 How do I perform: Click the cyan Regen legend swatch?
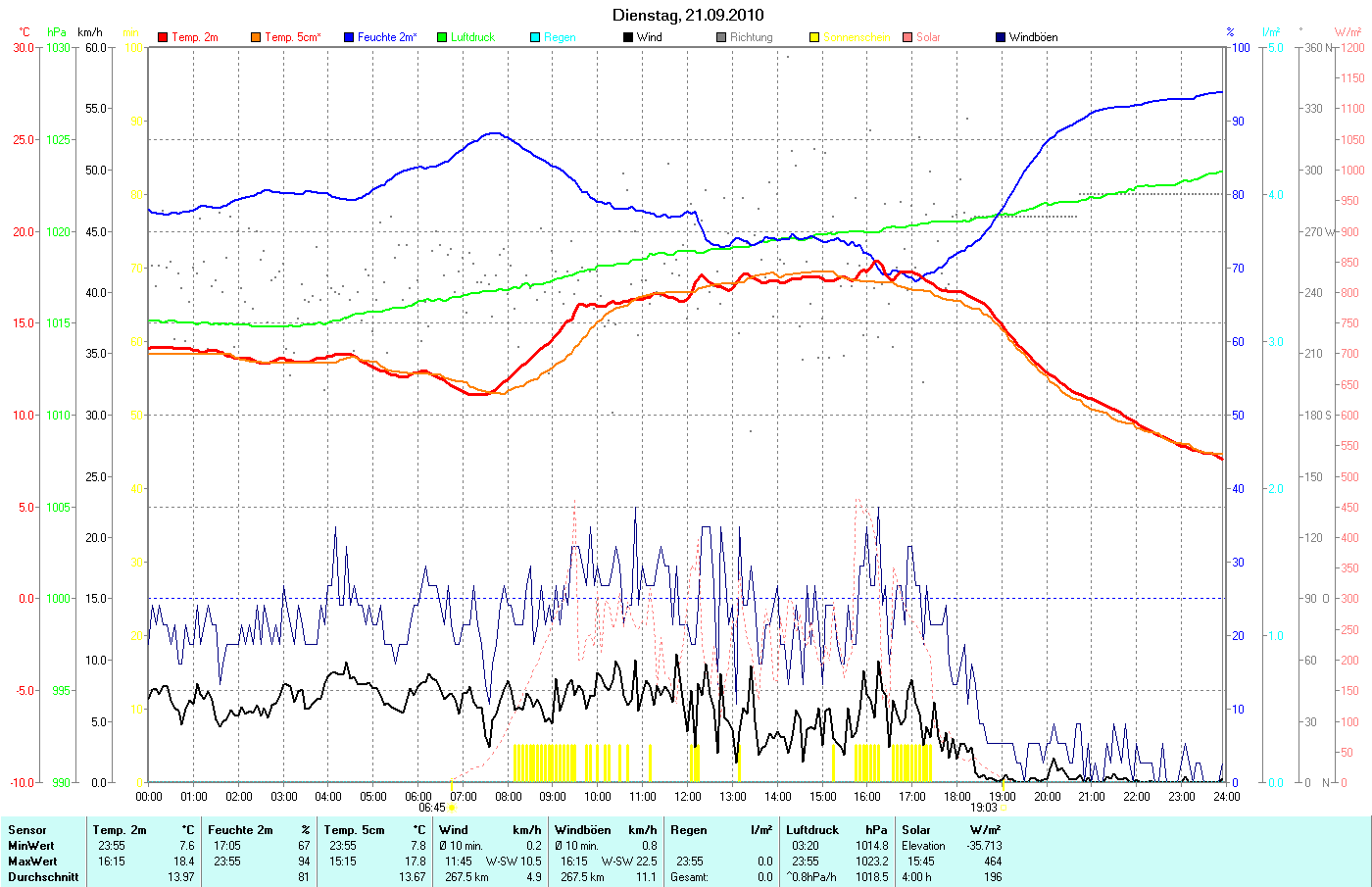pos(535,37)
